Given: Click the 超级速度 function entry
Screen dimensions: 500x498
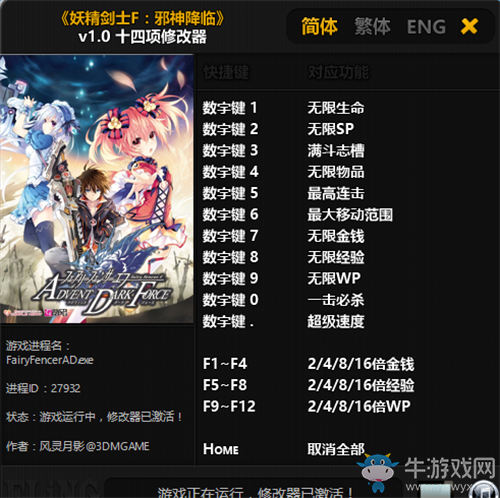Looking at the screenshot, I should tap(336, 321).
